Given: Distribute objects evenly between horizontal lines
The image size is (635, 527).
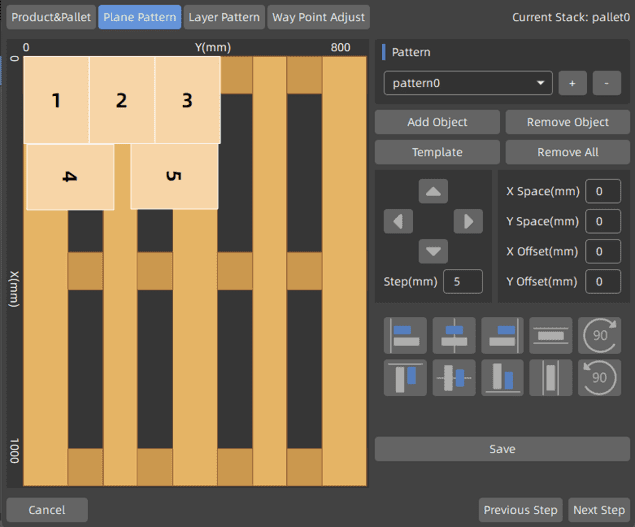Looking at the screenshot, I should (551, 335).
